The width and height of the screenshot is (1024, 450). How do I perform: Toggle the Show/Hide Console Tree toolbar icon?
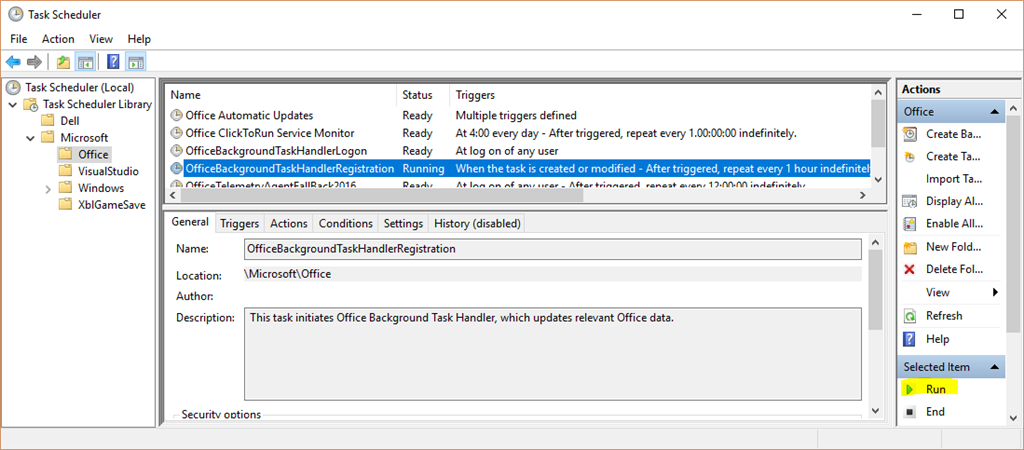[x=85, y=62]
